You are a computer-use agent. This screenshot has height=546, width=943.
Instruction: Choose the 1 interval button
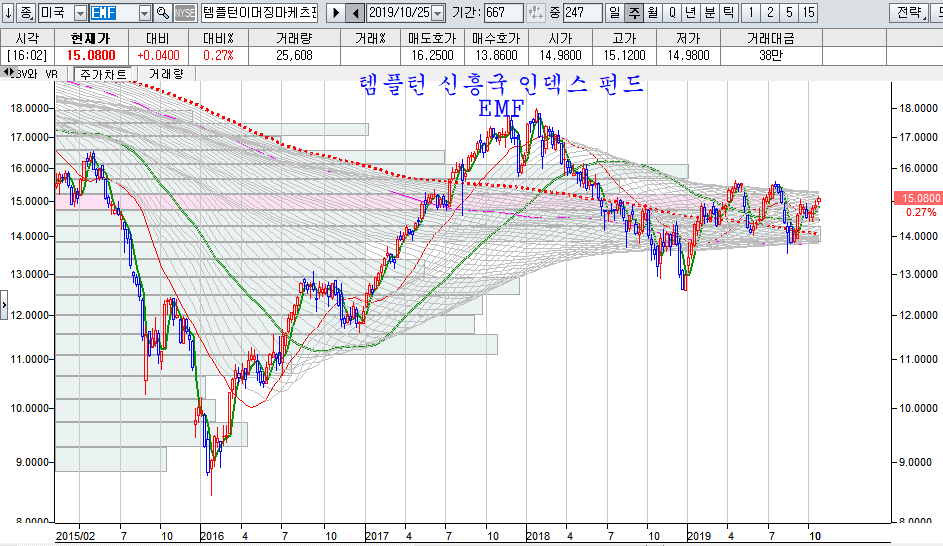coord(751,13)
